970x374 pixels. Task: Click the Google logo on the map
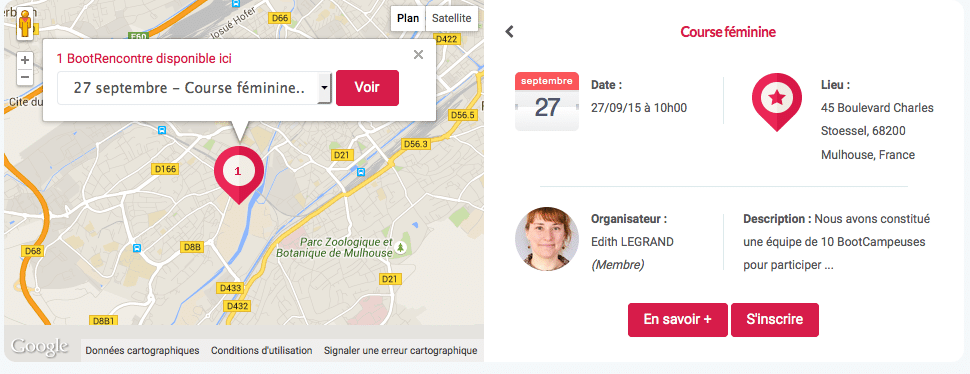tap(39, 347)
